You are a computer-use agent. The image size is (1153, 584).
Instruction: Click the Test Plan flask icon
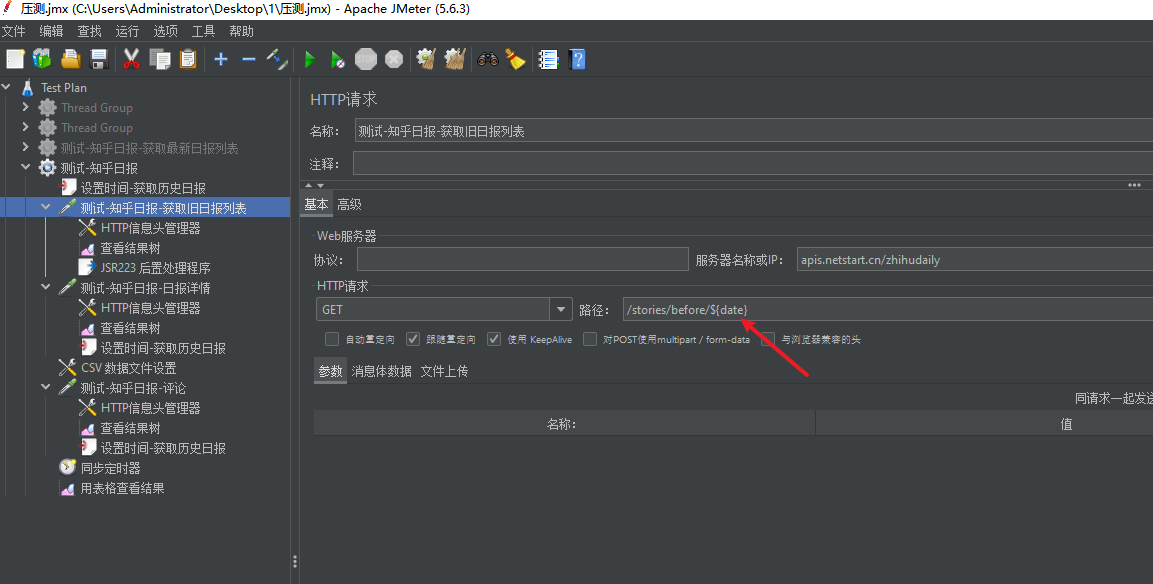tap(28, 88)
